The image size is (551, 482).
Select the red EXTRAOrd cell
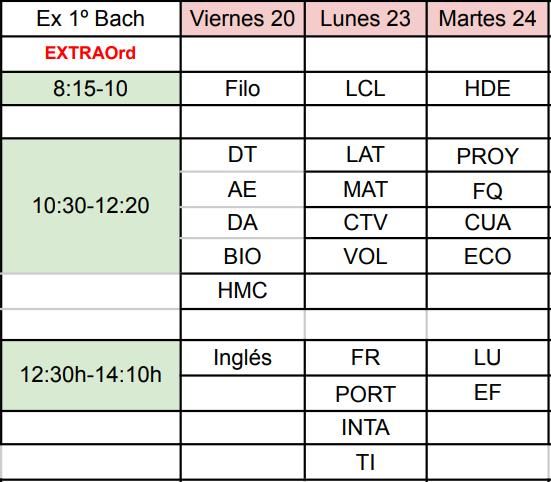tap(91, 54)
